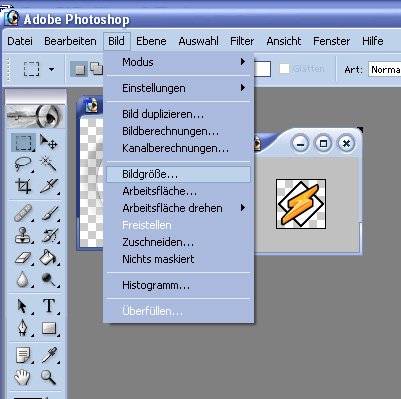The width and height of the screenshot is (401, 399).
Task: Choose Nichts maskiert menu entry
Action: (178, 259)
